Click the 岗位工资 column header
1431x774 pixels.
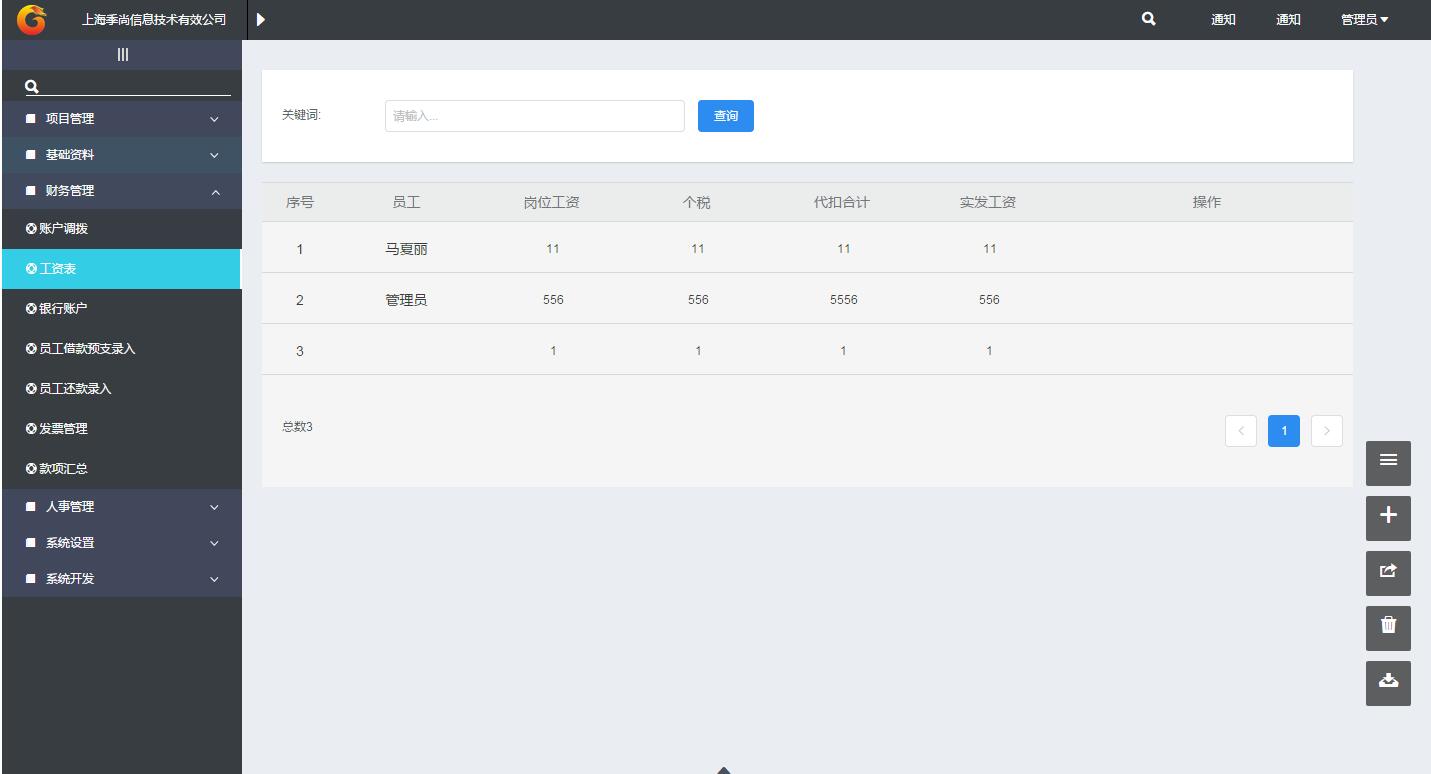click(552, 202)
